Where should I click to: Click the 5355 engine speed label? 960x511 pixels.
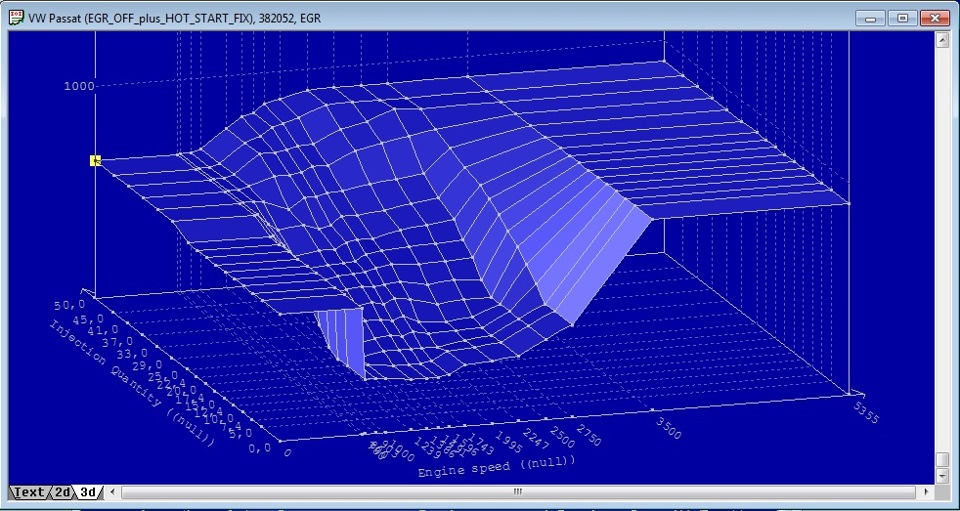pos(866,414)
